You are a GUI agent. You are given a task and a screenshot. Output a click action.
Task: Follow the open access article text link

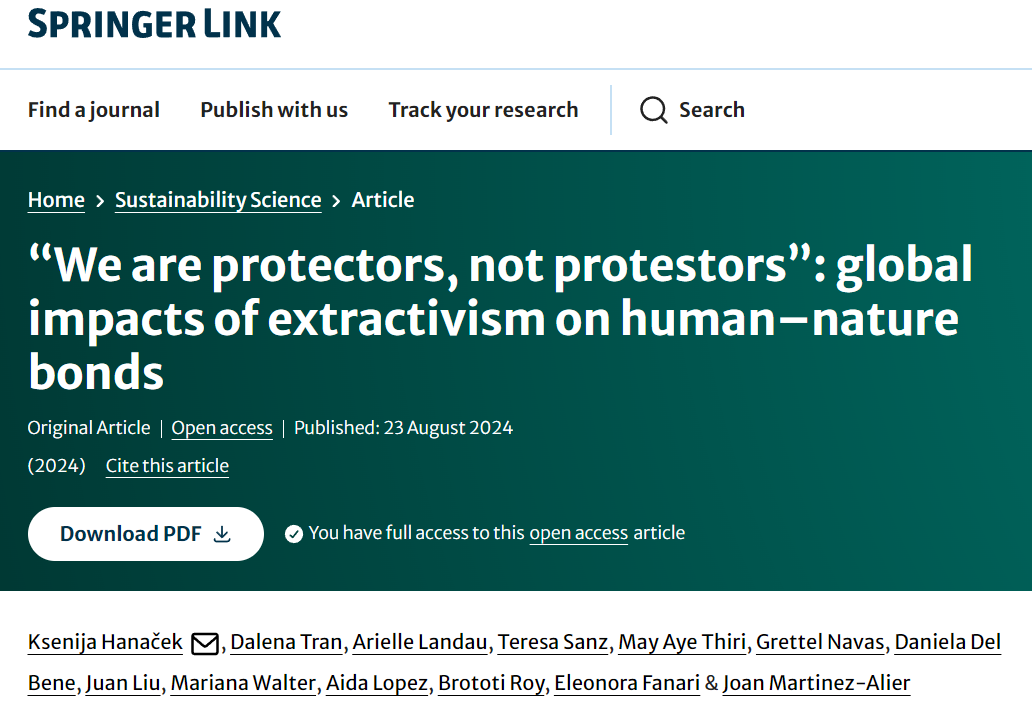(578, 533)
